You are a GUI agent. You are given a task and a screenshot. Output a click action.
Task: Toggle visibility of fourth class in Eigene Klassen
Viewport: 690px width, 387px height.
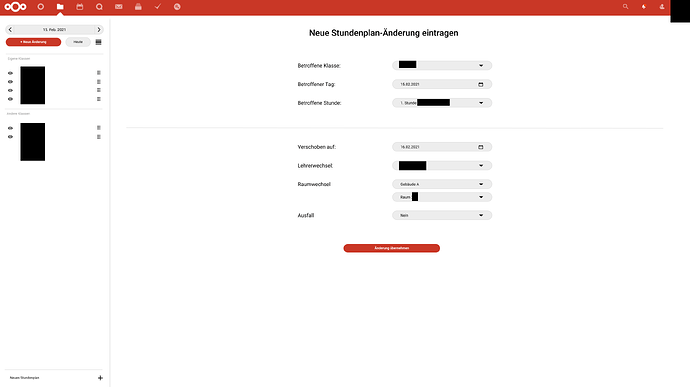(x=10, y=99)
